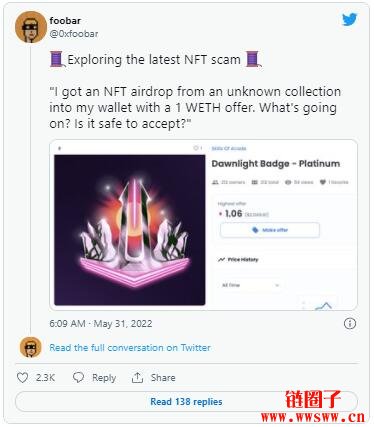Open the @0xfoobar handle link
The width and height of the screenshot is (374, 427).
click(74, 34)
